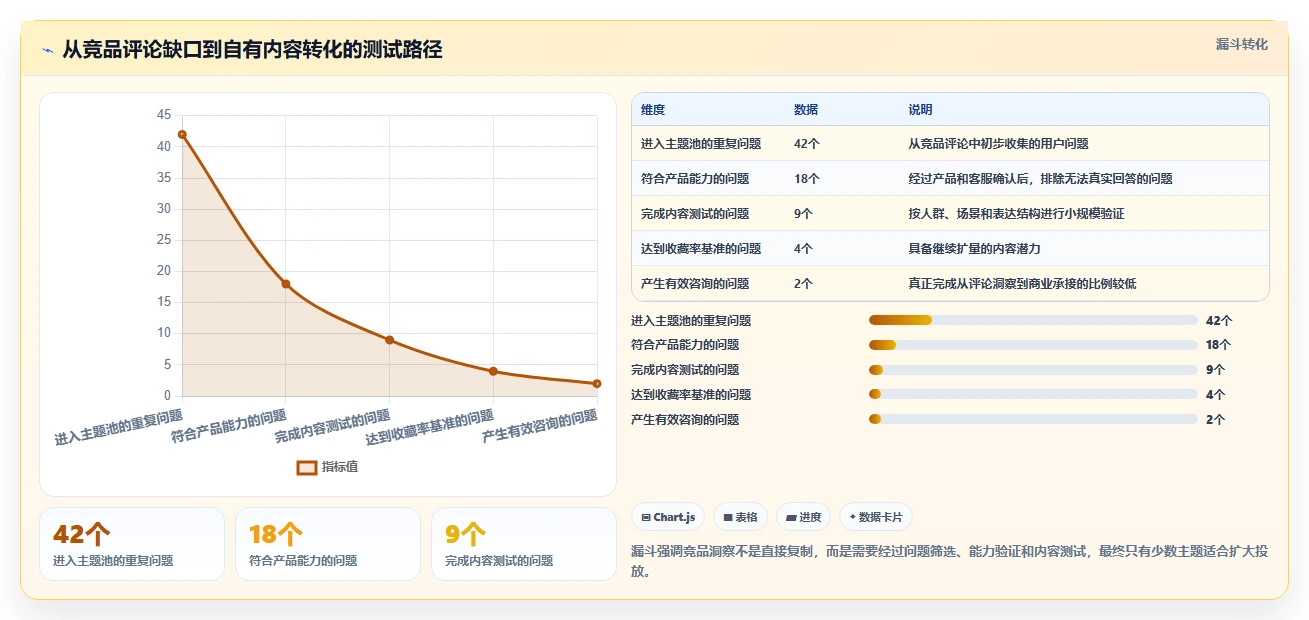Screen dimensions: 1309x620
Task: Select table cell 符合产品能力的问题
Action: click(x=695, y=179)
